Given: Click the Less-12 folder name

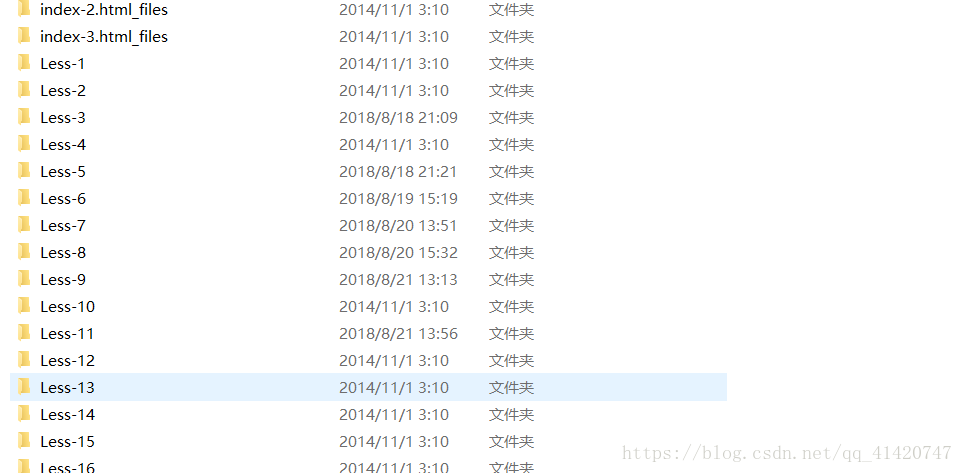Looking at the screenshot, I should [x=68, y=361].
